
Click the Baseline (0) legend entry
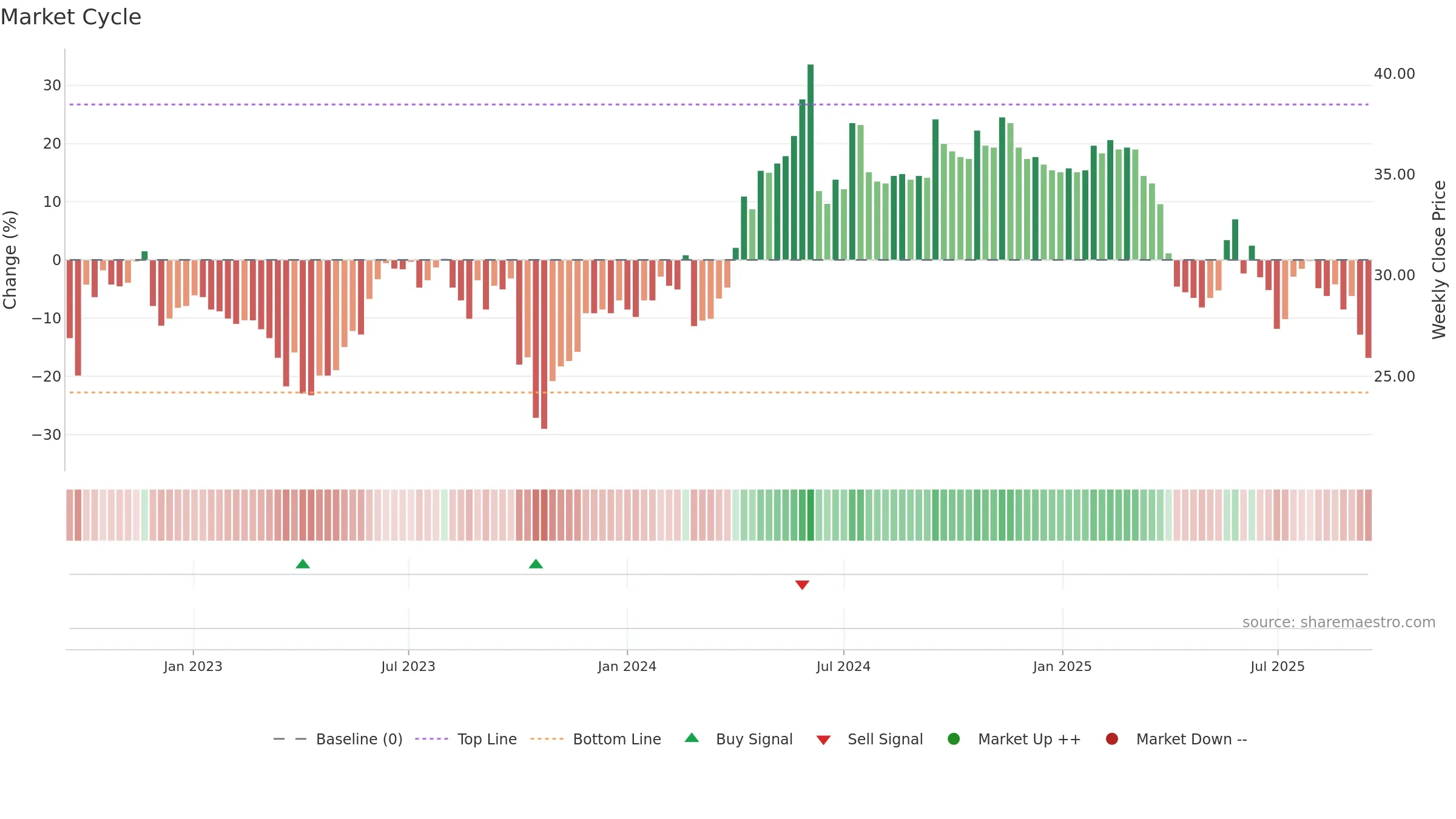coord(338,739)
